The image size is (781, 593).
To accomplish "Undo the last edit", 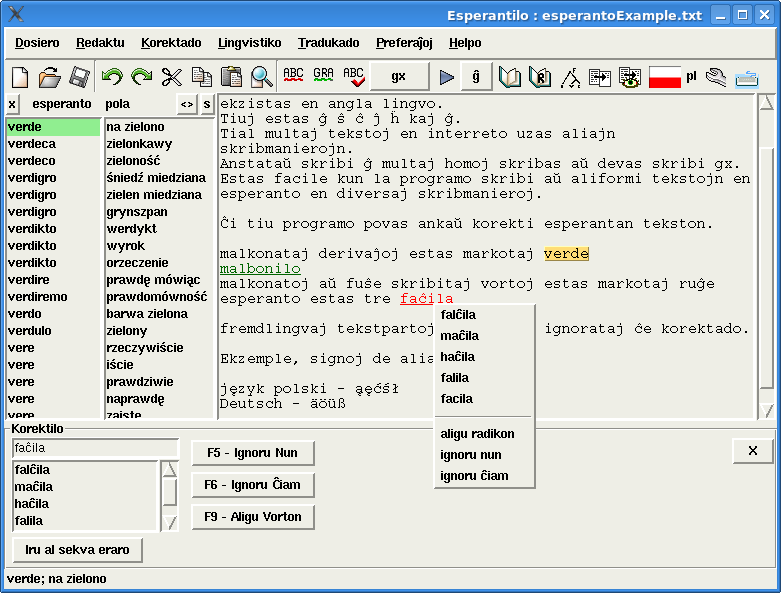I will click(x=112, y=77).
